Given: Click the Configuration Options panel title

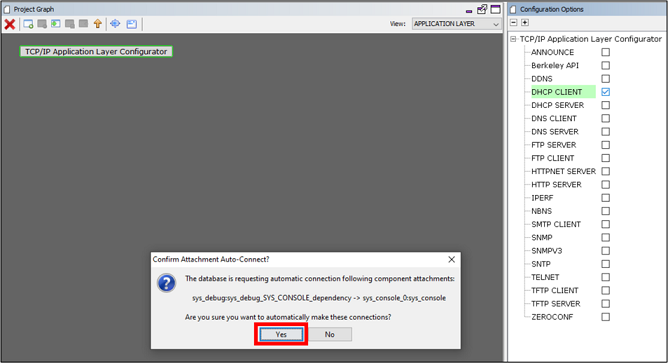Looking at the screenshot, I should pyautogui.click(x=551, y=9).
